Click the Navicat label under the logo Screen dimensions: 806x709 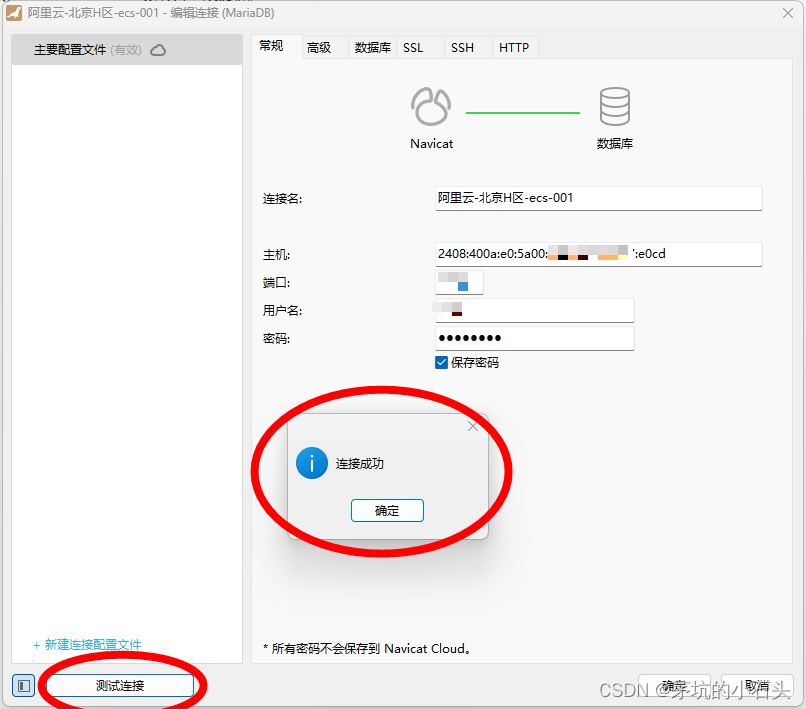(x=431, y=143)
